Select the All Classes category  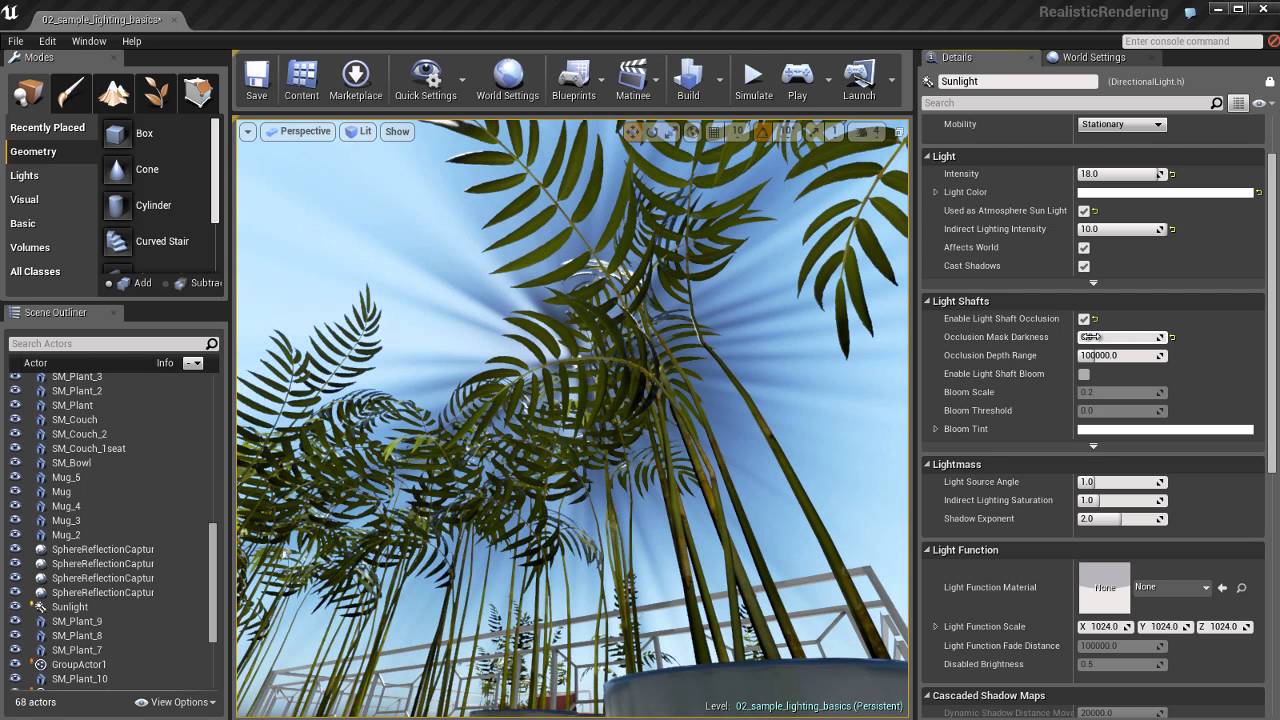coord(35,272)
